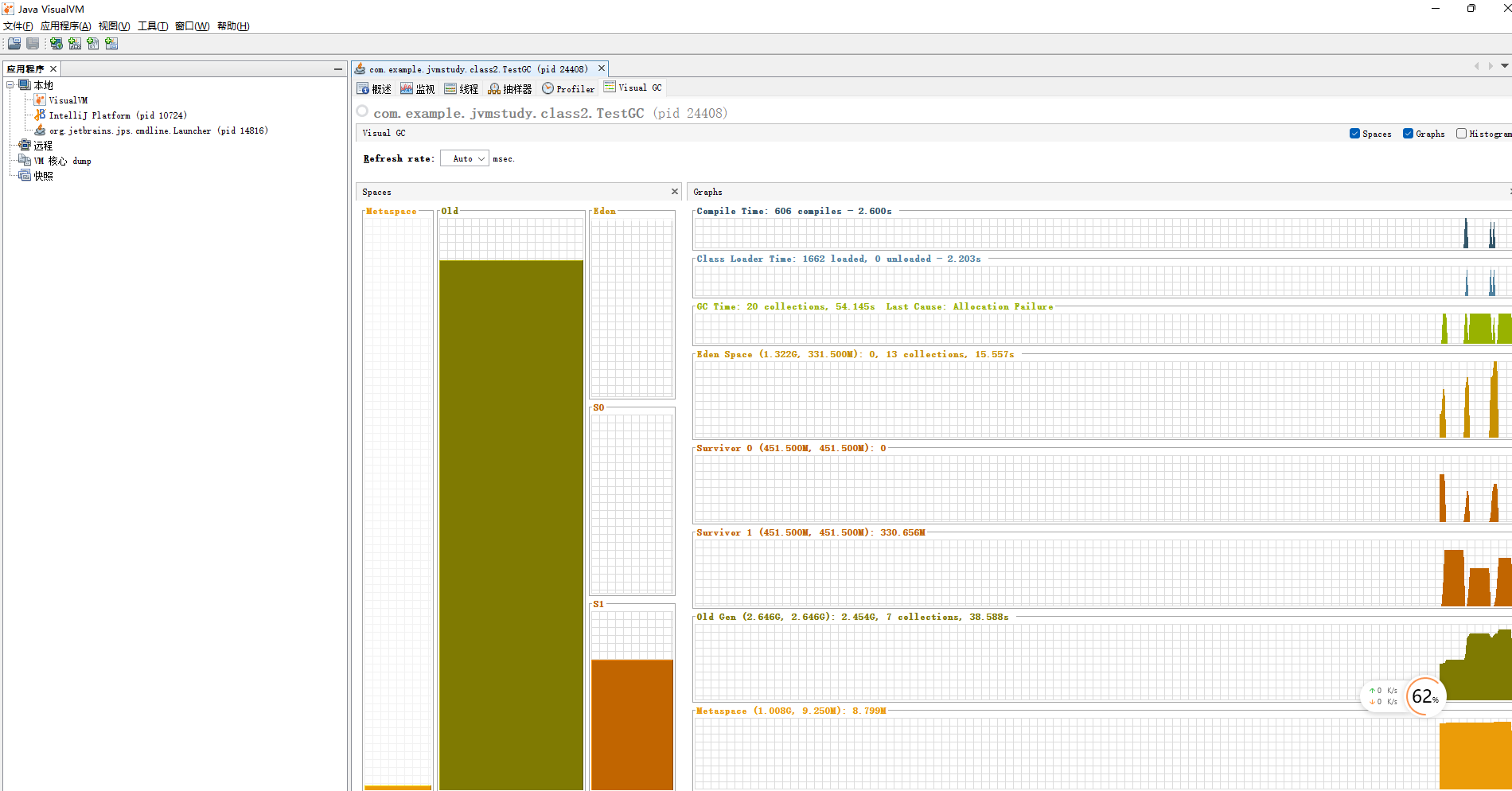This screenshot has height=791, width=1512.
Task: Switch to the 概述 tab
Action: (375, 88)
